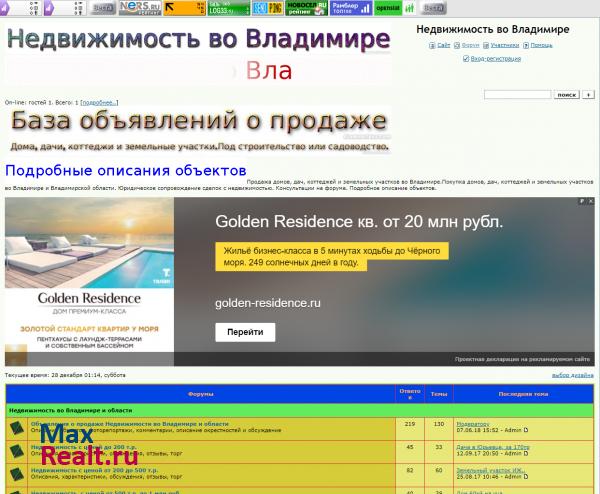The height and width of the screenshot is (494, 600).
Task: Click the last-post icon after Admin 12.09.17
Action: (x=526, y=453)
